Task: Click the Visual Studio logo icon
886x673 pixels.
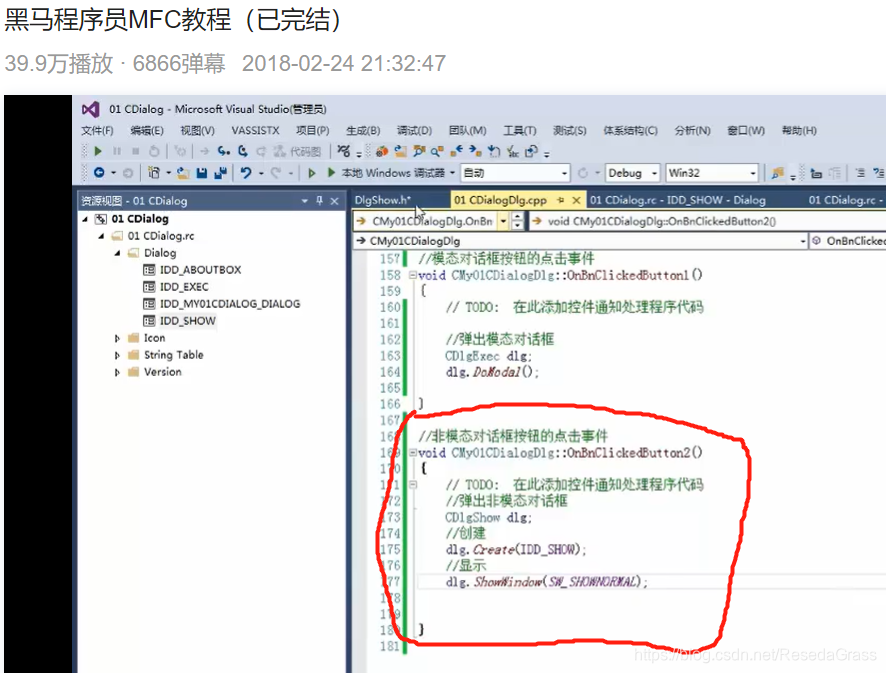Action: 91,109
